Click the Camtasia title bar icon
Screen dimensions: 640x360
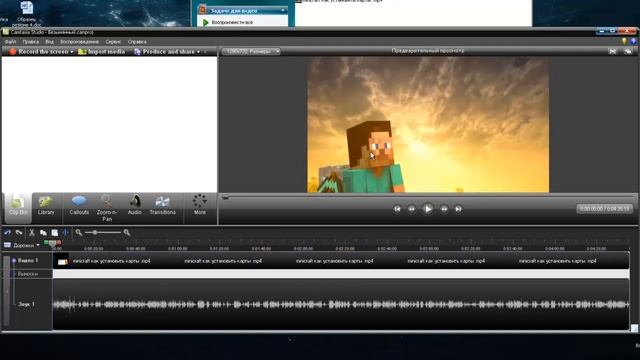pos(5,32)
